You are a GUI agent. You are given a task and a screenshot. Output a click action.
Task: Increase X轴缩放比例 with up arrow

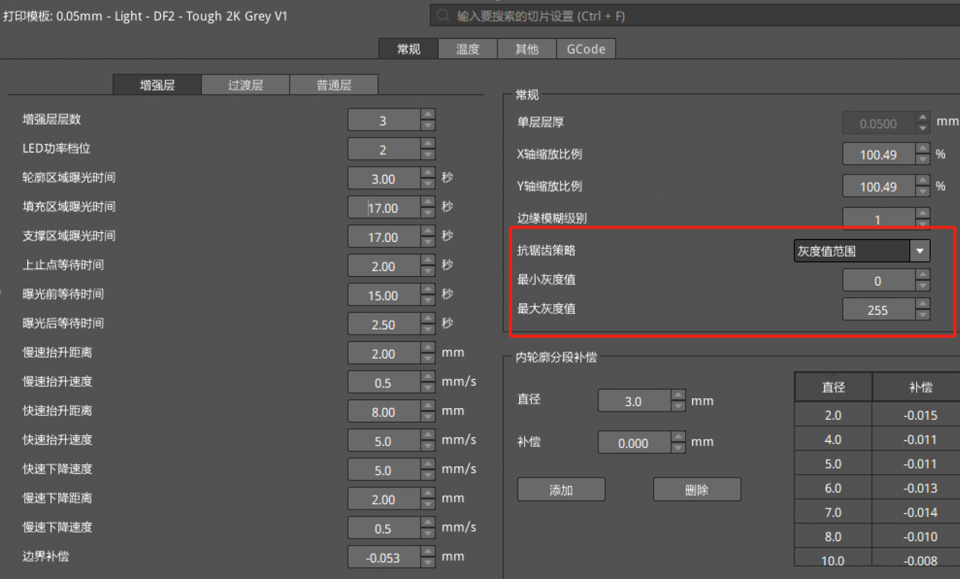[x=923, y=149]
